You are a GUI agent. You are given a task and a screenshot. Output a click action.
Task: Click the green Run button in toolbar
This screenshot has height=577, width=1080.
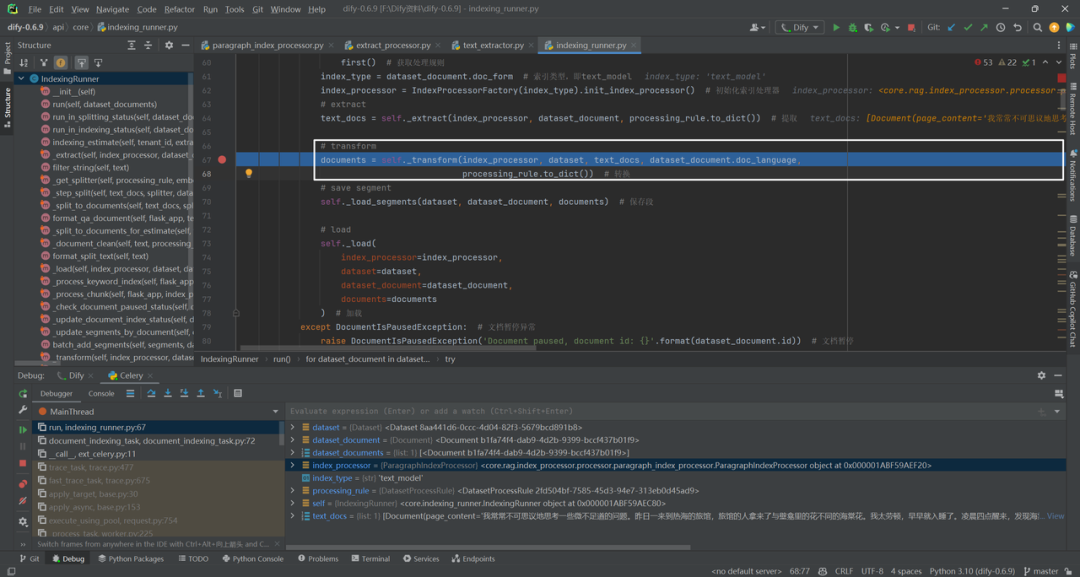pyautogui.click(x=836, y=28)
